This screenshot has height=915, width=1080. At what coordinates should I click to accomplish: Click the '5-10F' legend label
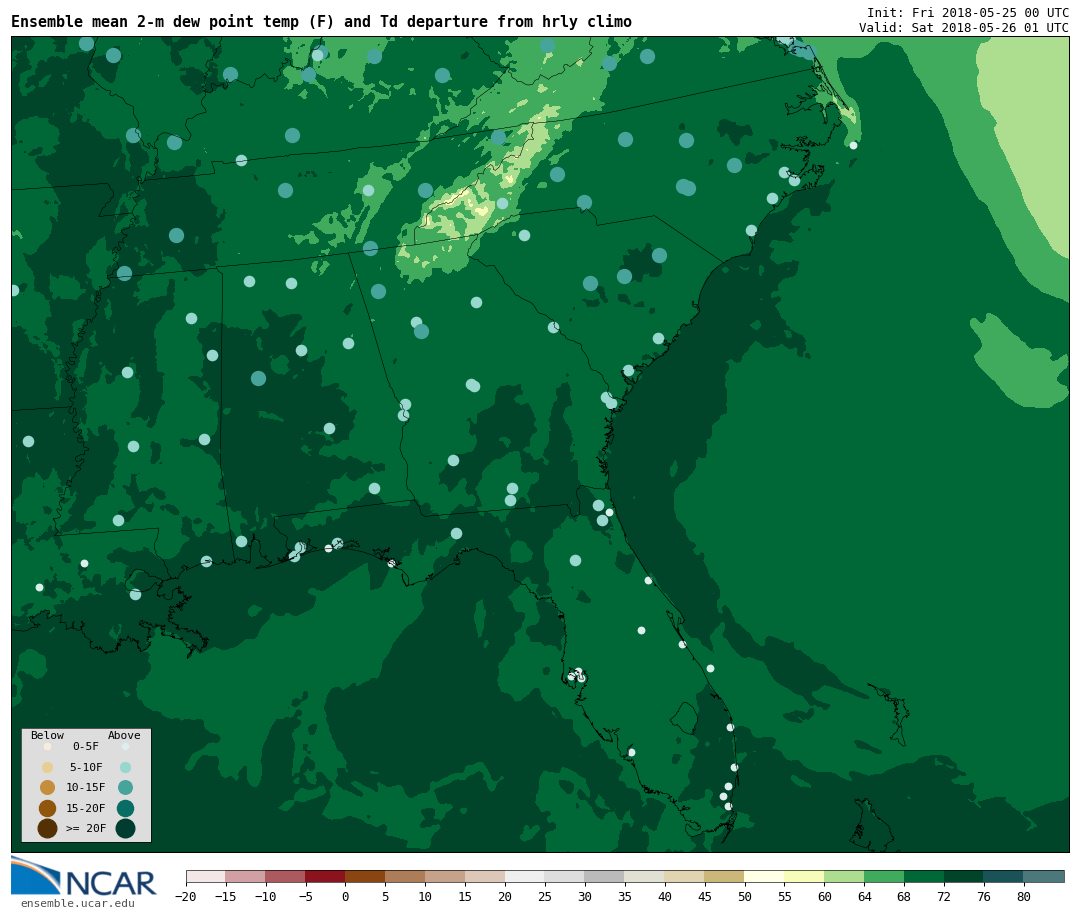[86, 767]
